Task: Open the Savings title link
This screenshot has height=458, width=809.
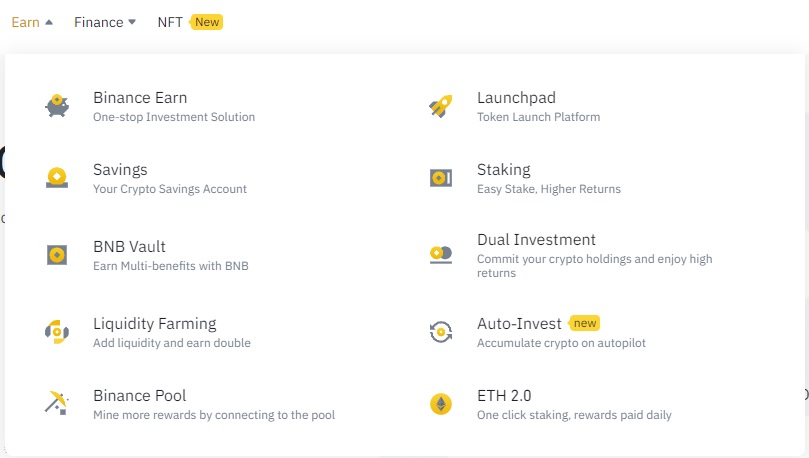Action: 120,170
